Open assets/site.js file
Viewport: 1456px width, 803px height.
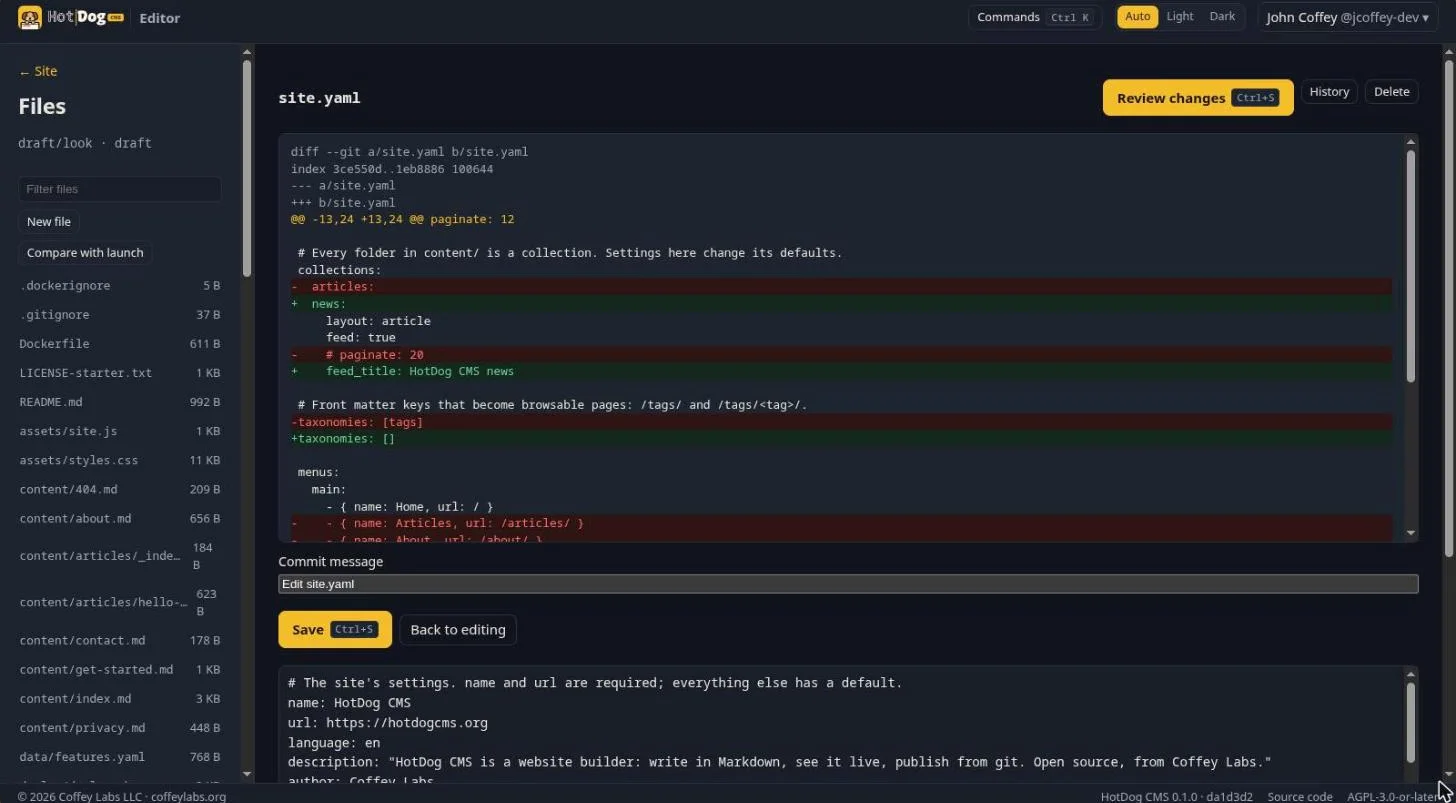[x=120, y=431]
